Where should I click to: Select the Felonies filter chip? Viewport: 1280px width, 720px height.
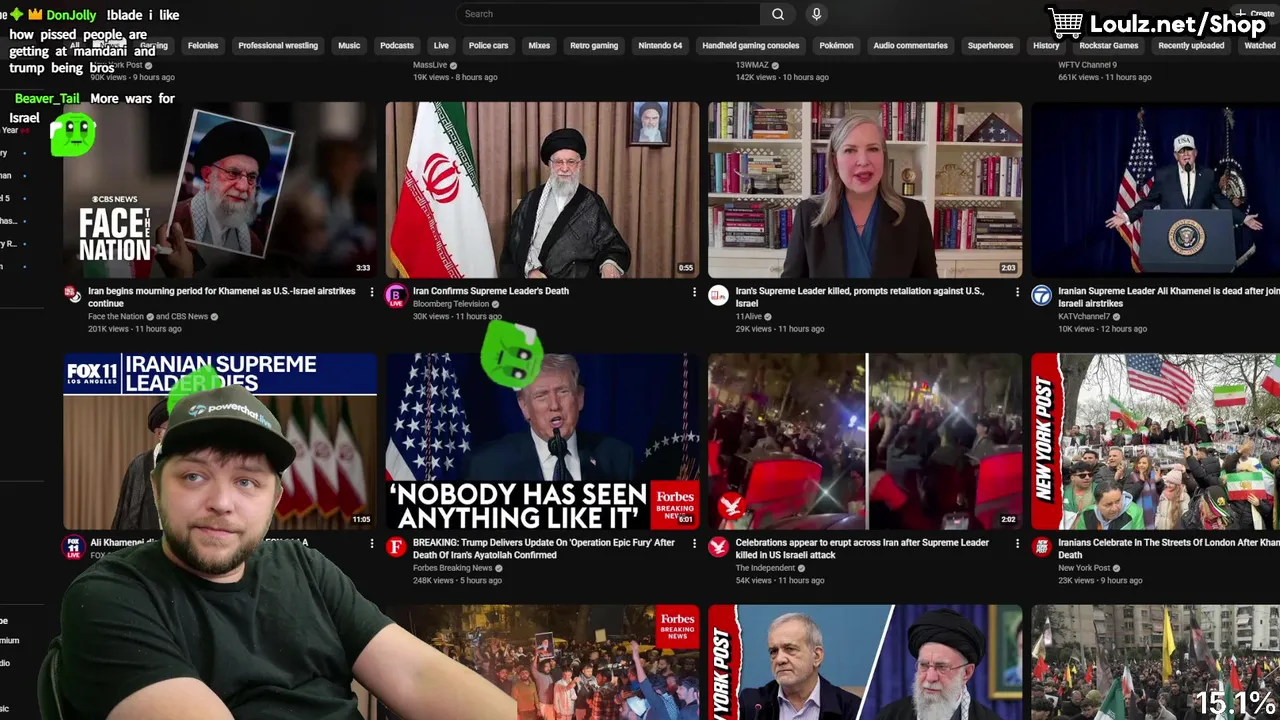[203, 46]
